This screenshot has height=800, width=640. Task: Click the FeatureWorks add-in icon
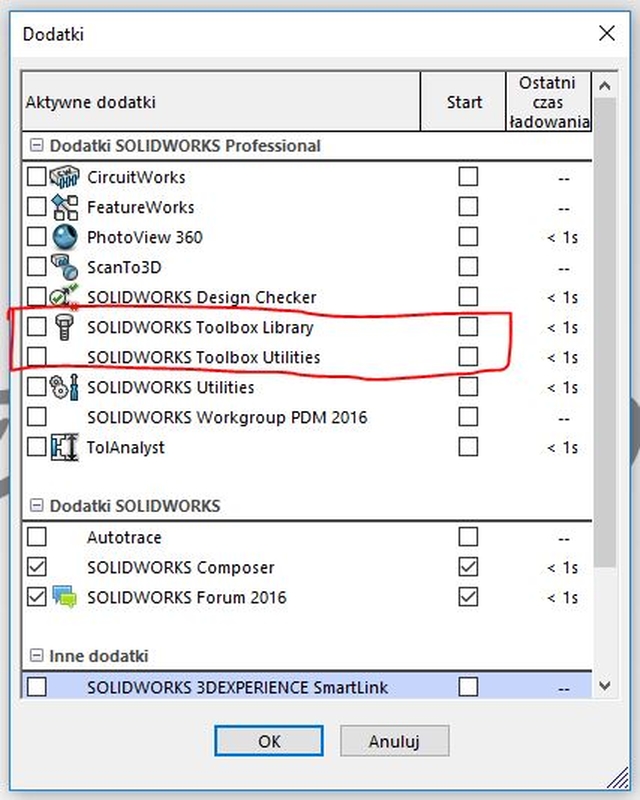tap(64, 207)
